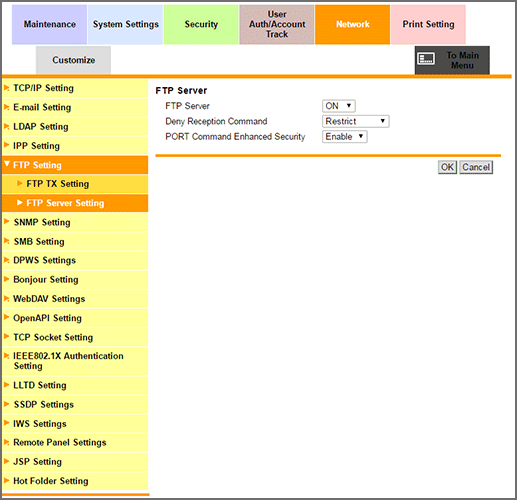Viewport: 517px width, 500px height.
Task: Open the FTP Server ON dropdown
Action: tap(339, 106)
